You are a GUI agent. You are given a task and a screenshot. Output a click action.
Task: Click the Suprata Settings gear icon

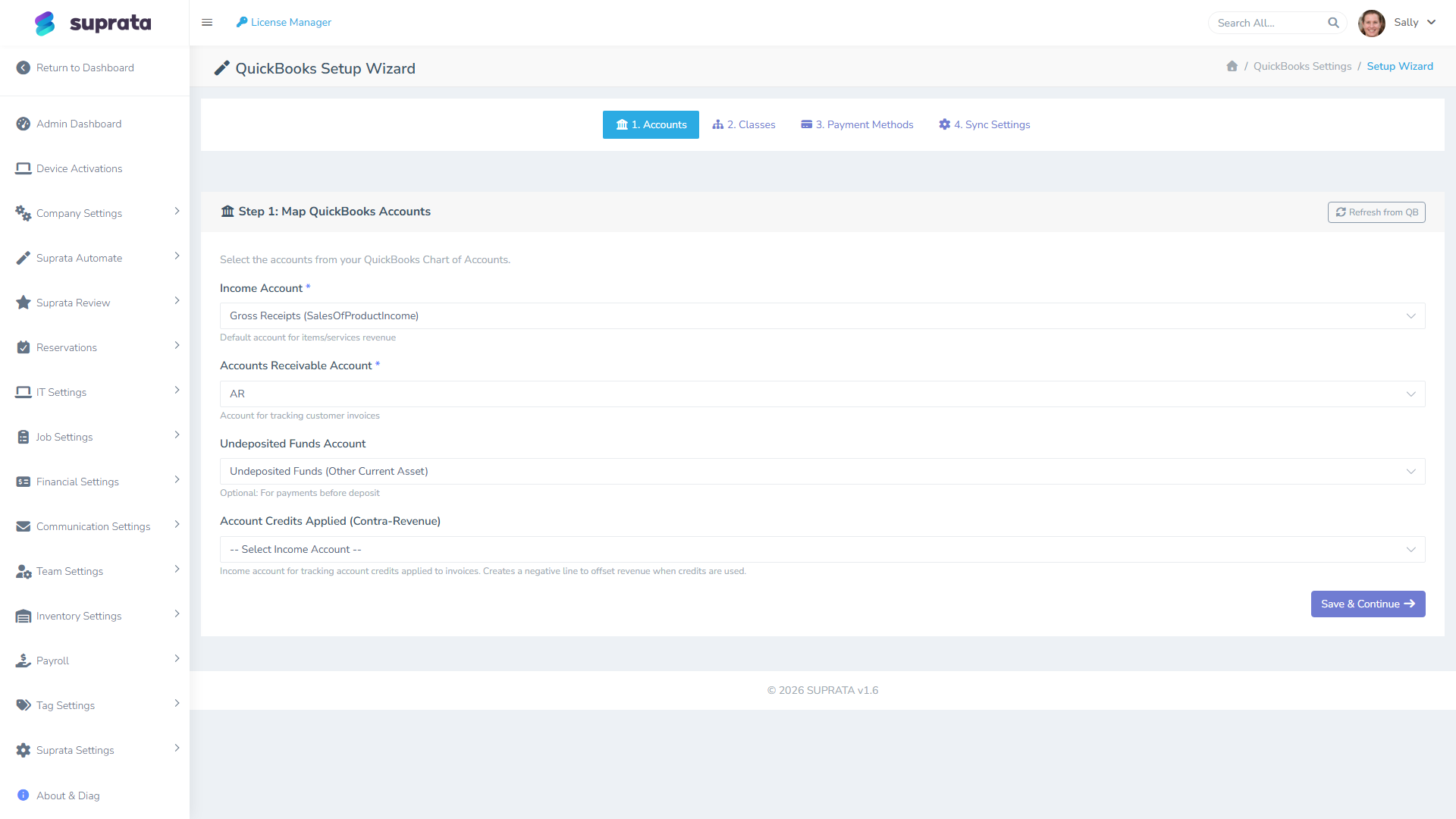coord(24,750)
